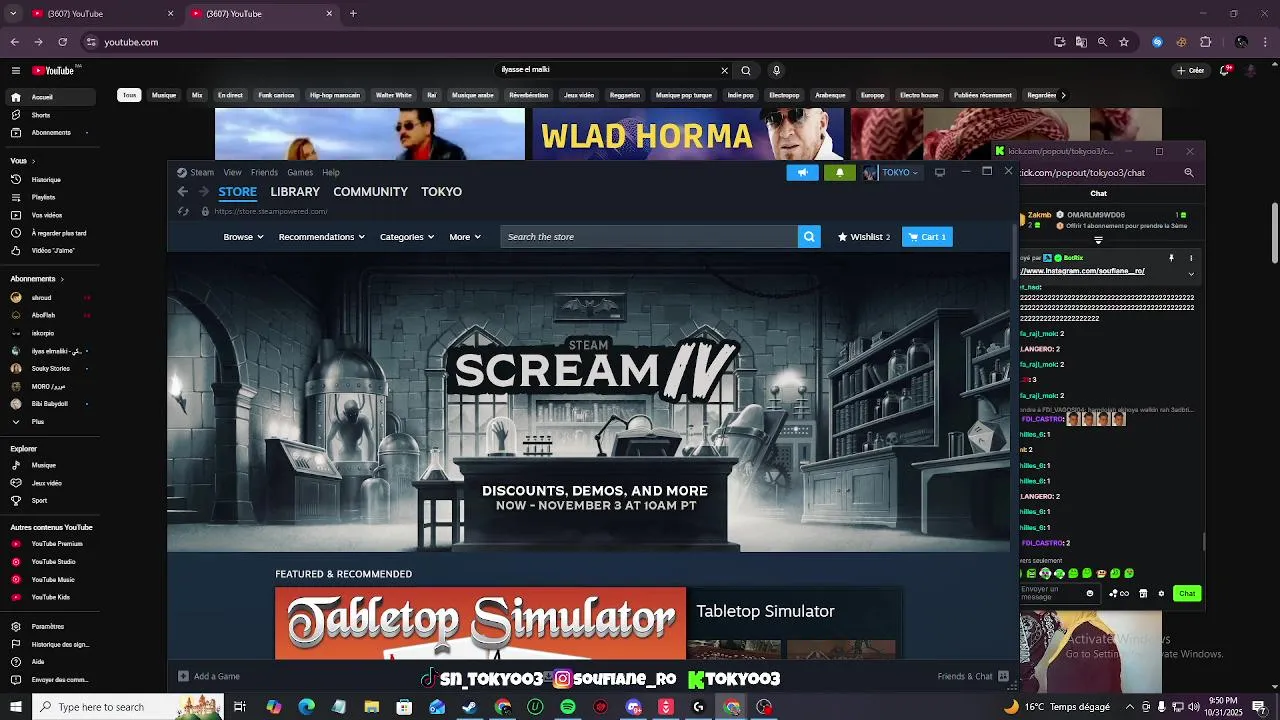
Task: Expand Steam Recommendations dropdown
Action: pos(321,237)
